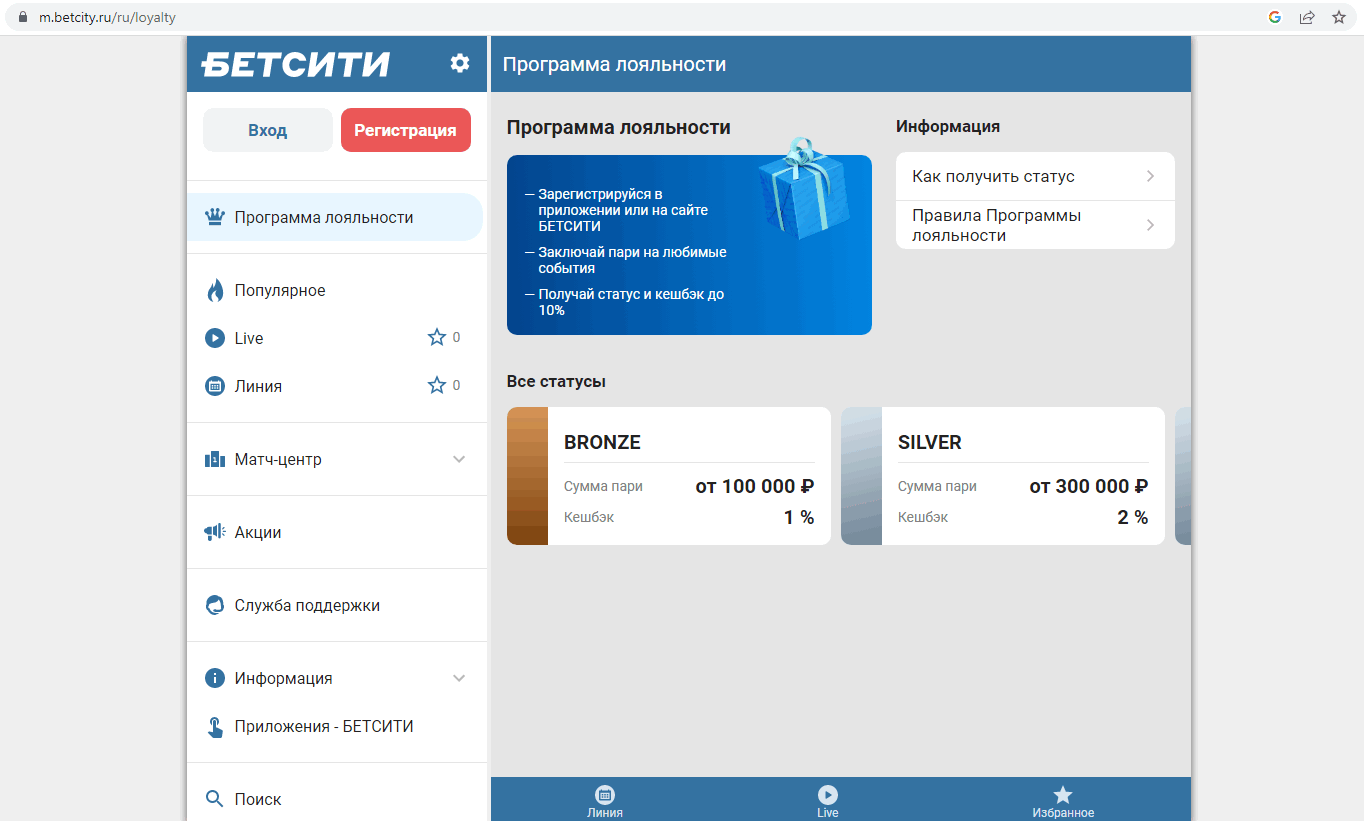This screenshot has height=821, width=1364.
Task: Click the Избранное star icon in bottom bar
Action: point(1062,795)
